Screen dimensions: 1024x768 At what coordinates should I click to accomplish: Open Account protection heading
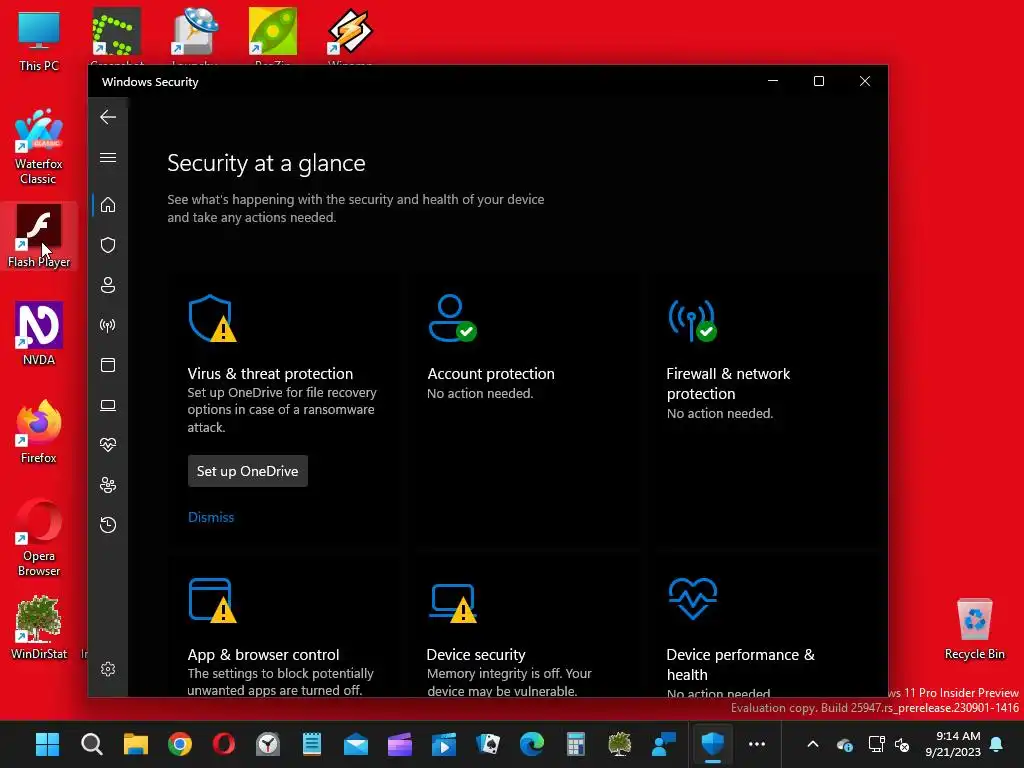[x=491, y=374]
